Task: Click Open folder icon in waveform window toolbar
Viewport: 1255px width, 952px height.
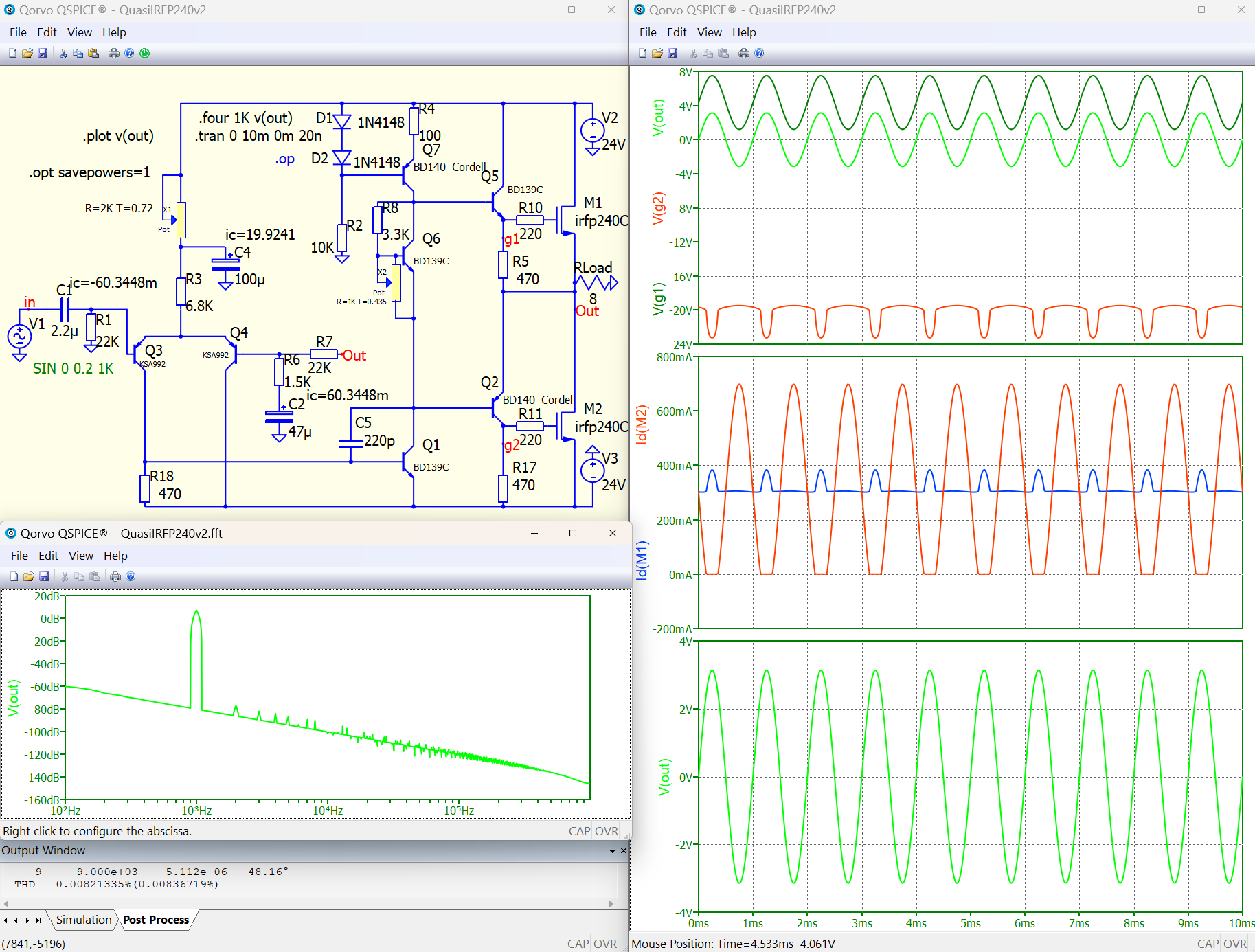Action: tap(657, 53)
